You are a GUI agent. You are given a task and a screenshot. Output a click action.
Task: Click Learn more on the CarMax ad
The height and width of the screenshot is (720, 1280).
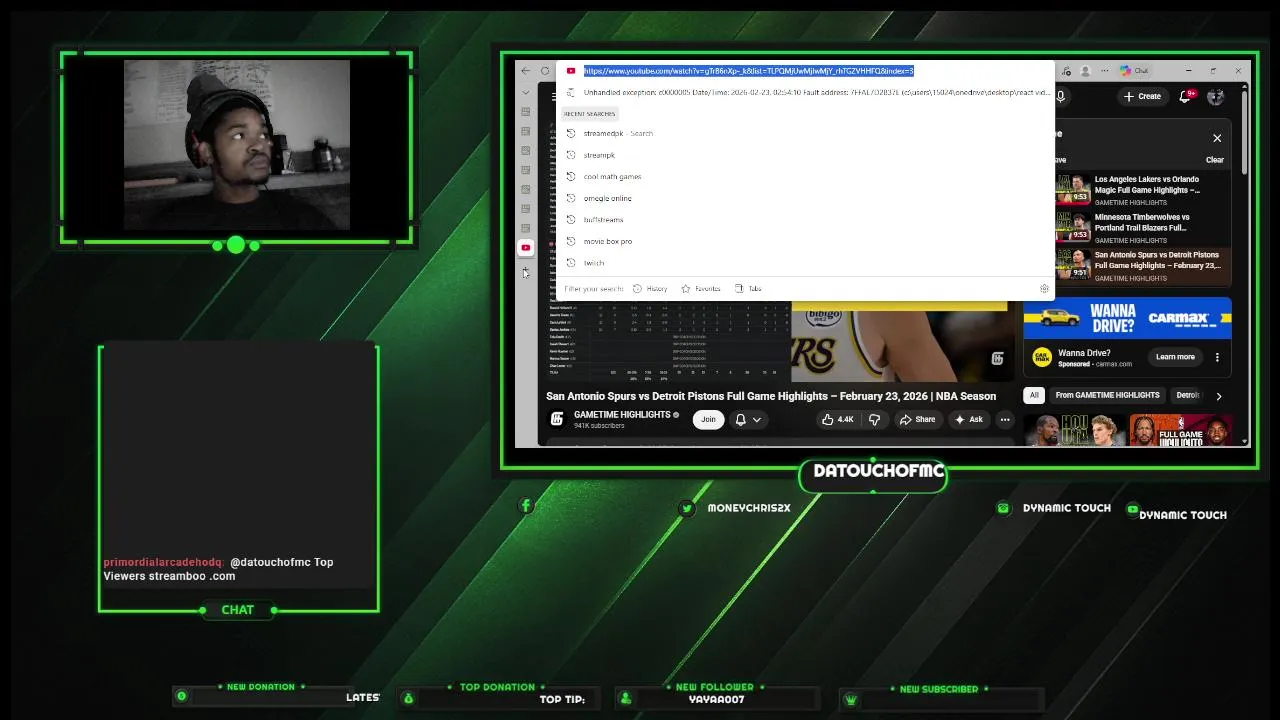click(1175, 357)
